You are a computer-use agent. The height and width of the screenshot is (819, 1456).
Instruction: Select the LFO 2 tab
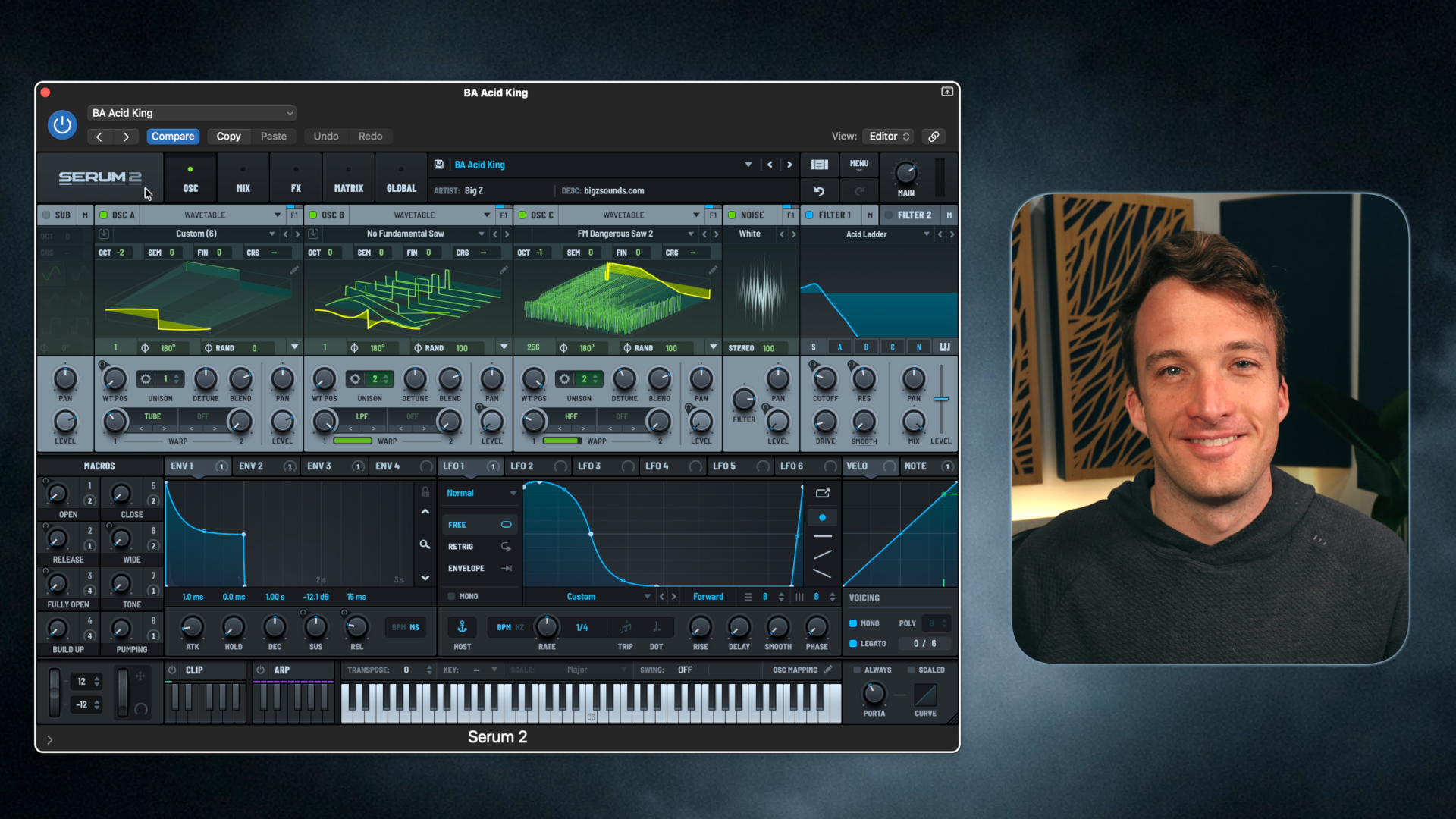[x=522, y=466]
